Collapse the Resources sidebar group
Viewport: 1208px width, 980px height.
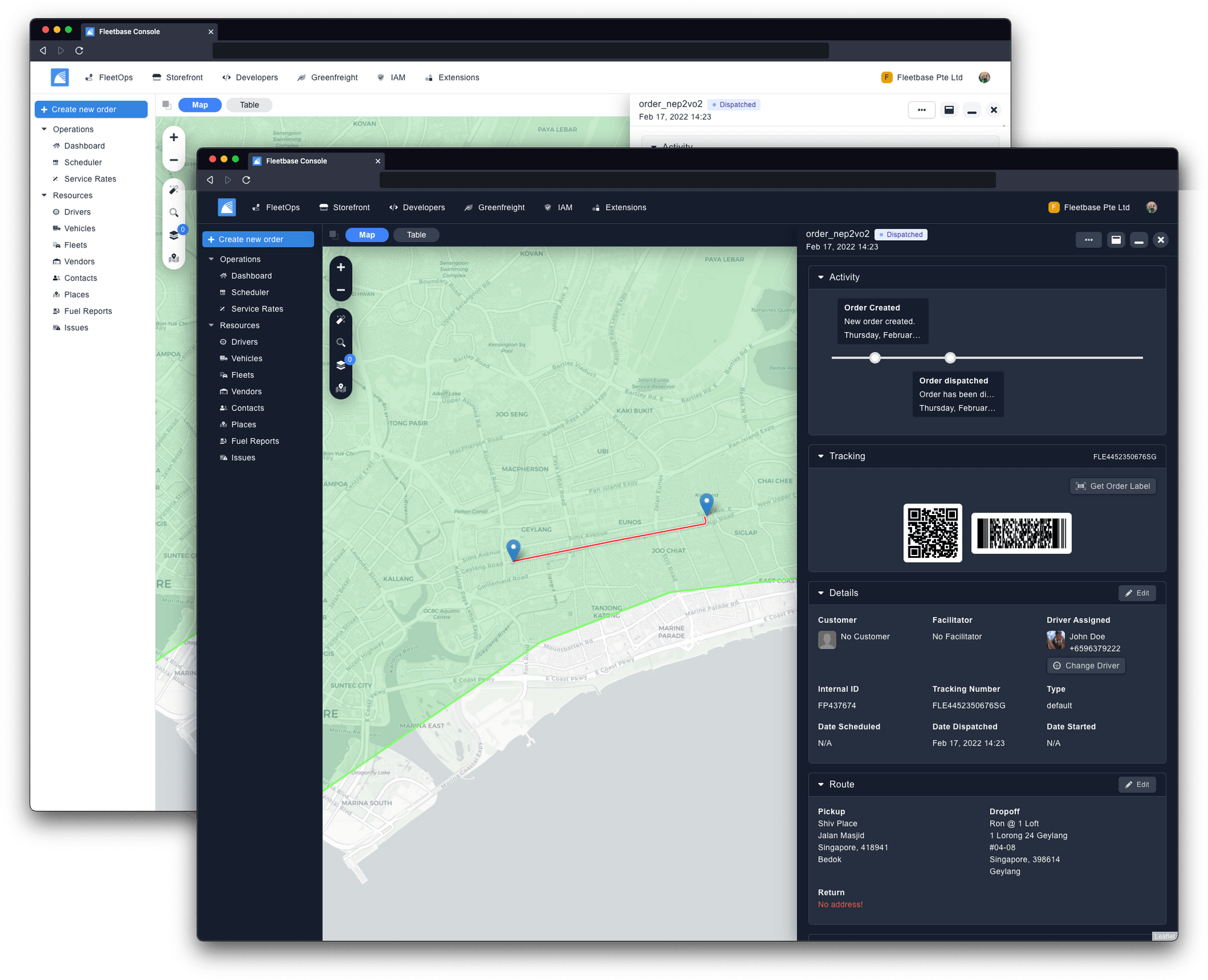[211, 325]
